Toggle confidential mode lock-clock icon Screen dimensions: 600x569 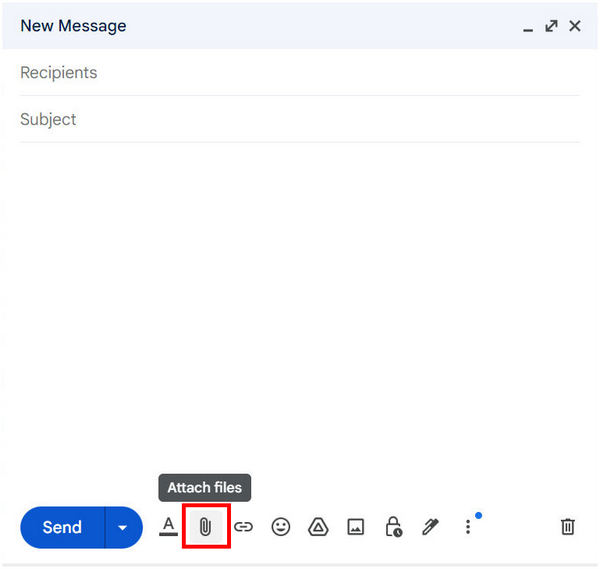coord(393,527)
